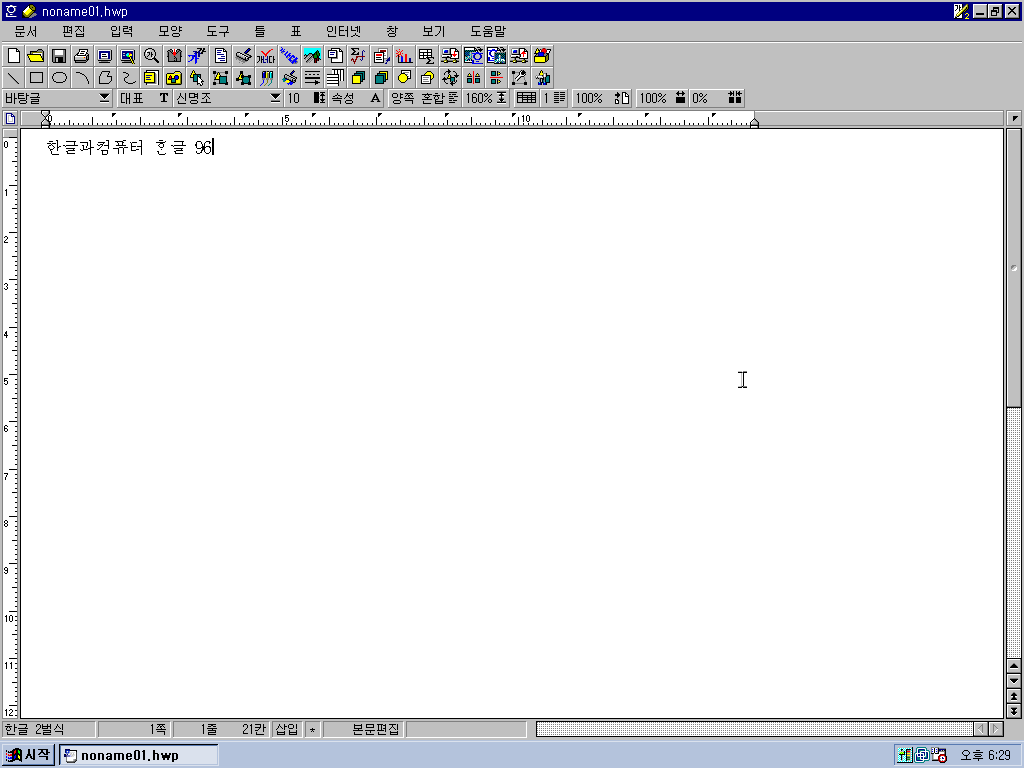The height and width of the screenshot is (768, 1024).
Task: Select the ellipse drawing tool
Action: click(x=59, y=78)
